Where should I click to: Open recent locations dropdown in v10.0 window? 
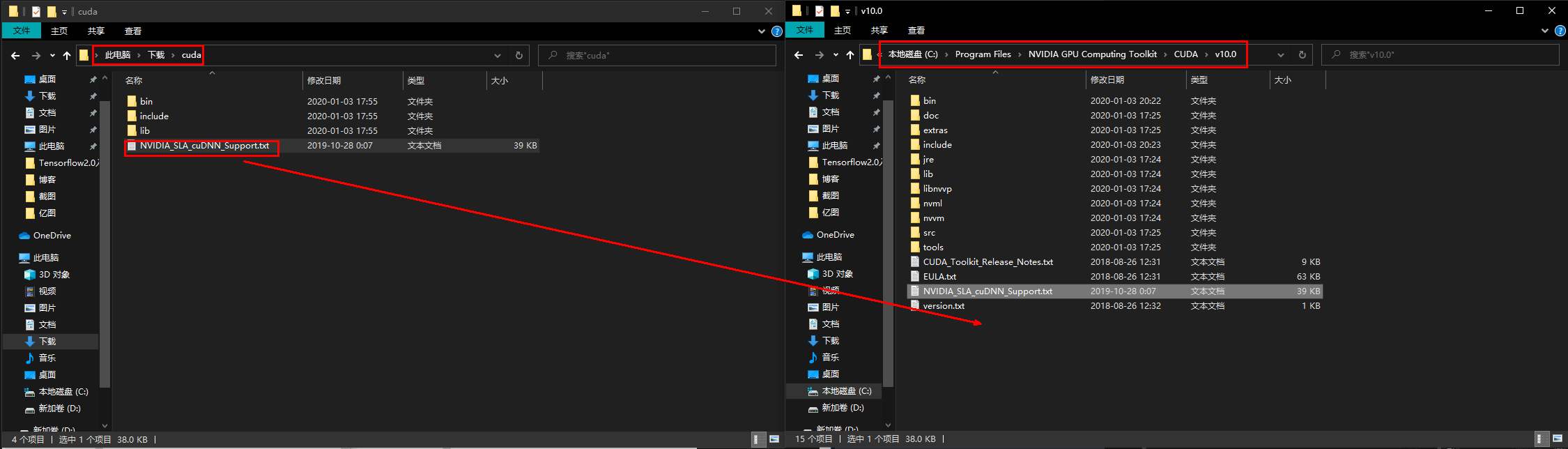[836, 54]
